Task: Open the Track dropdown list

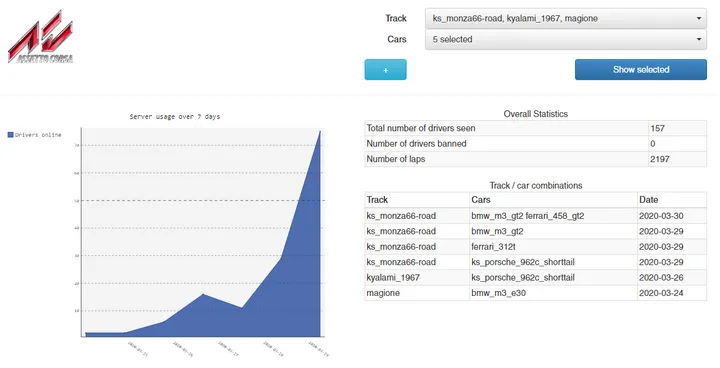Action: [x=566, y=18]
